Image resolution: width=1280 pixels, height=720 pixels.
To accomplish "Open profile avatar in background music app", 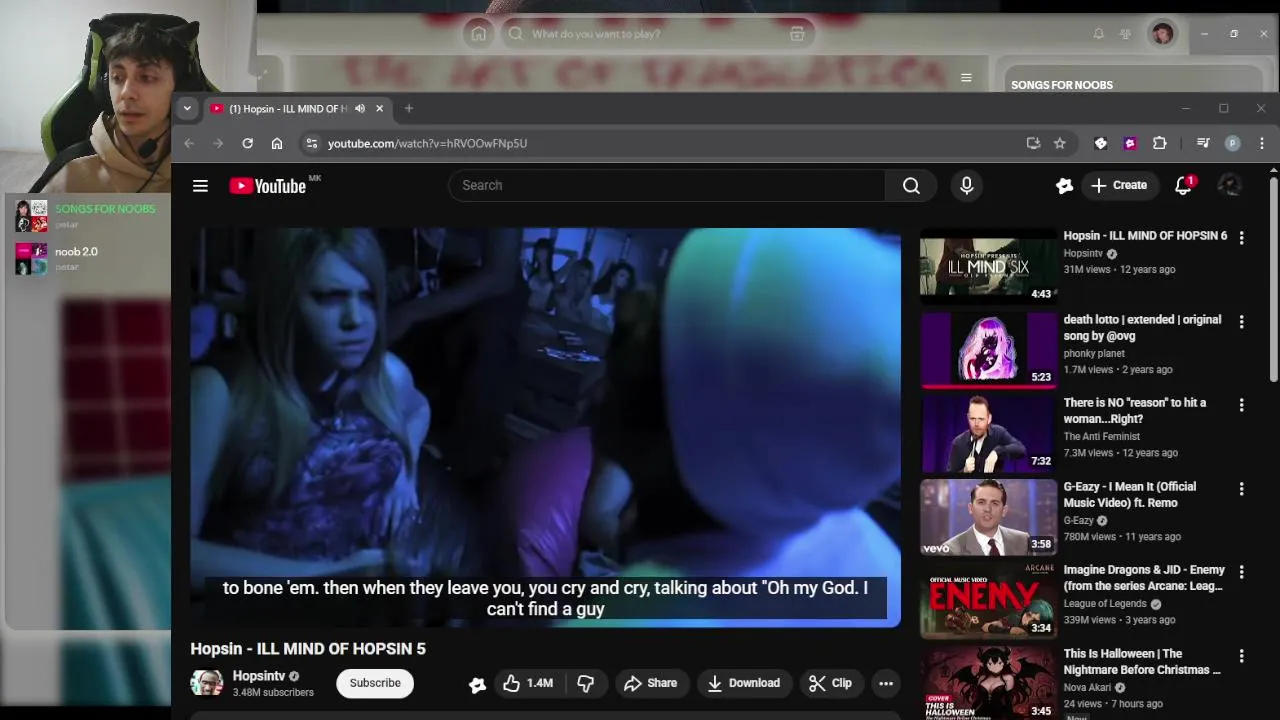I will (x=1162, y=34).
